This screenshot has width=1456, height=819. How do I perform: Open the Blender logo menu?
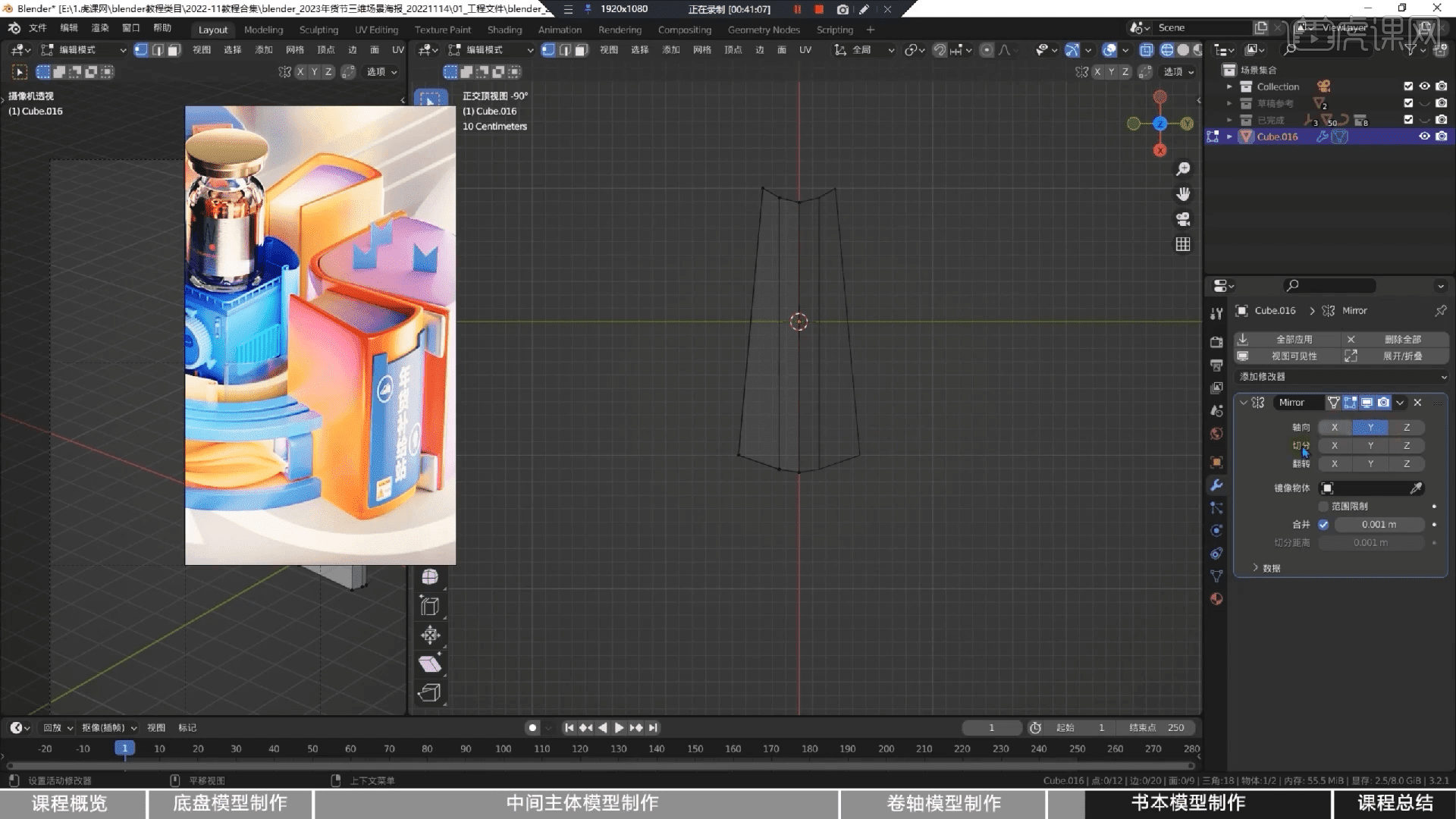(14, 28)
